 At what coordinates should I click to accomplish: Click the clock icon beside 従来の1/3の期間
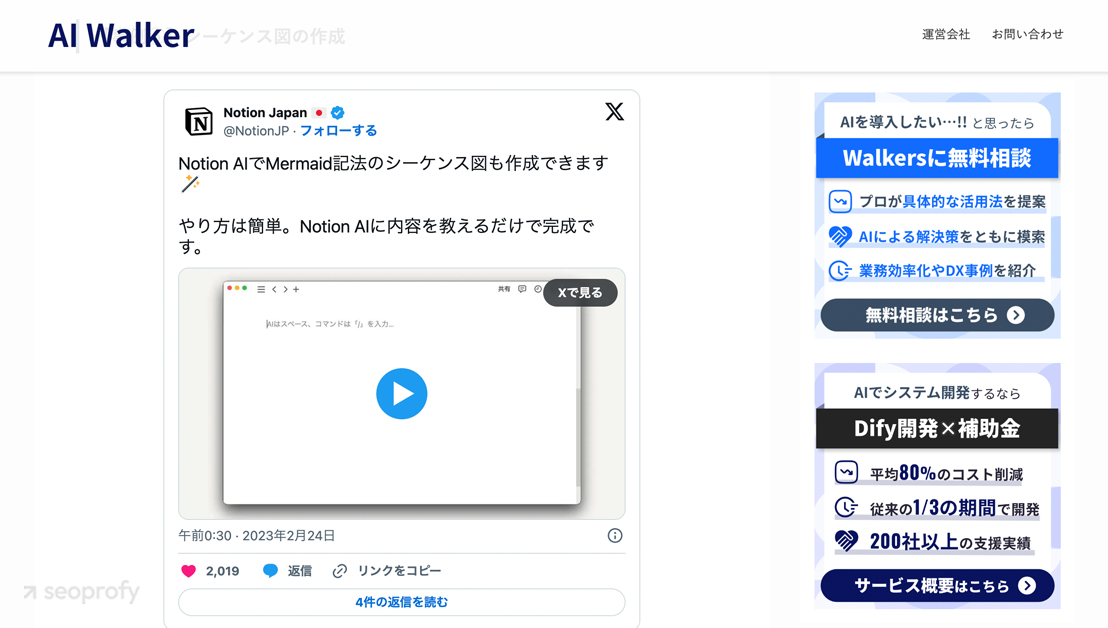846,507
